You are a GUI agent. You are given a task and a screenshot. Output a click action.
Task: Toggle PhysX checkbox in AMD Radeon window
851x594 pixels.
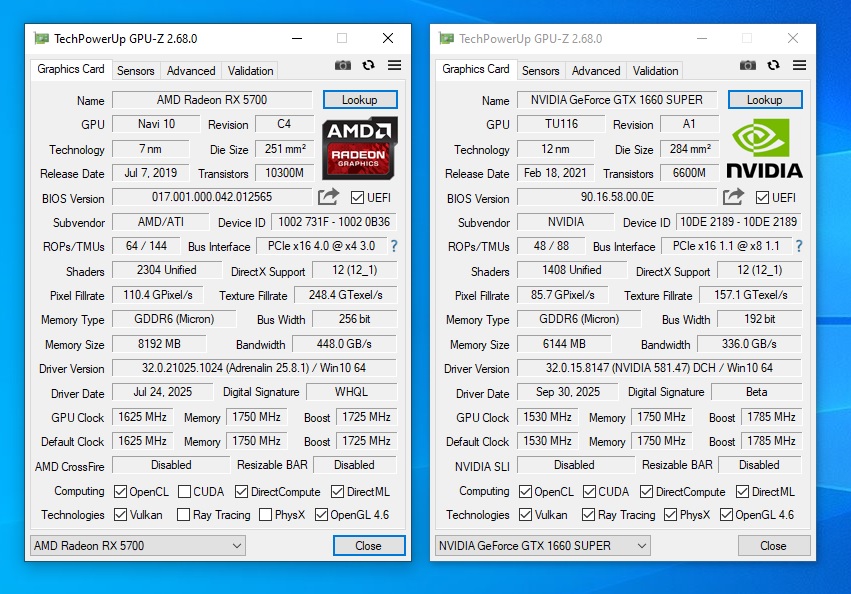click(265, 514)
